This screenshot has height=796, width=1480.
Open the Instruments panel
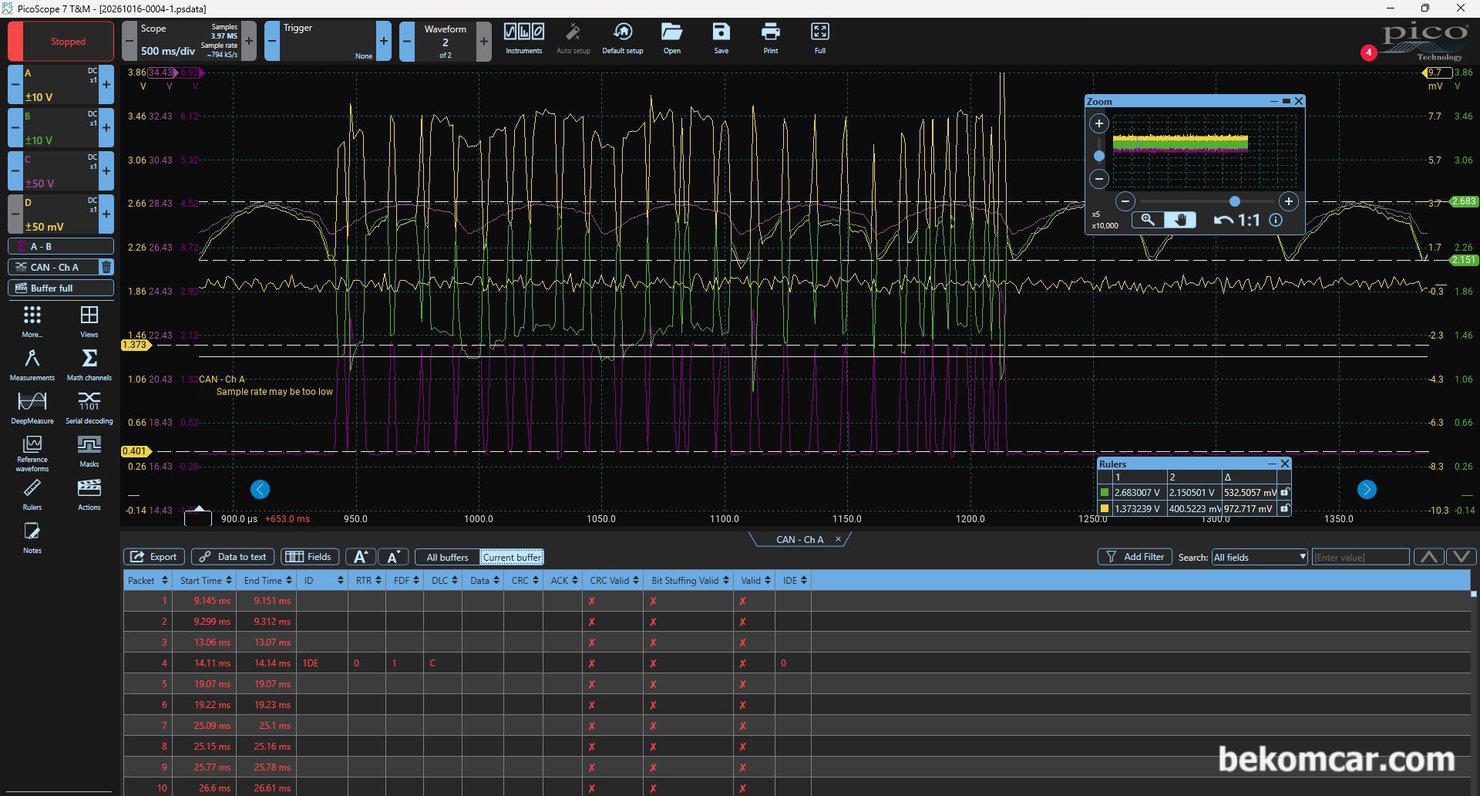(523, 38)
